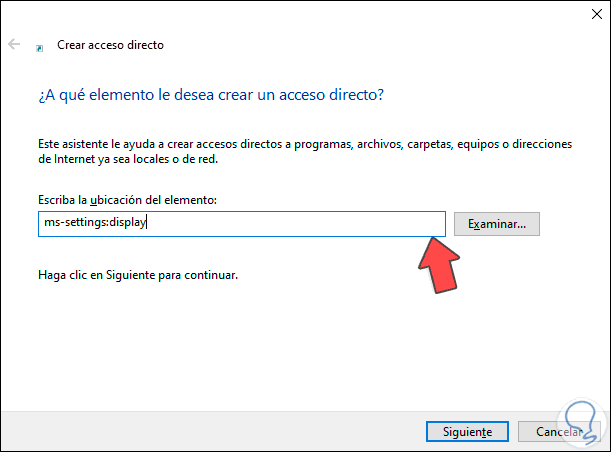Click the text Haga clic en Siguiente para continuar
This screenshot has width=611, height=452.
click(139, 274)
